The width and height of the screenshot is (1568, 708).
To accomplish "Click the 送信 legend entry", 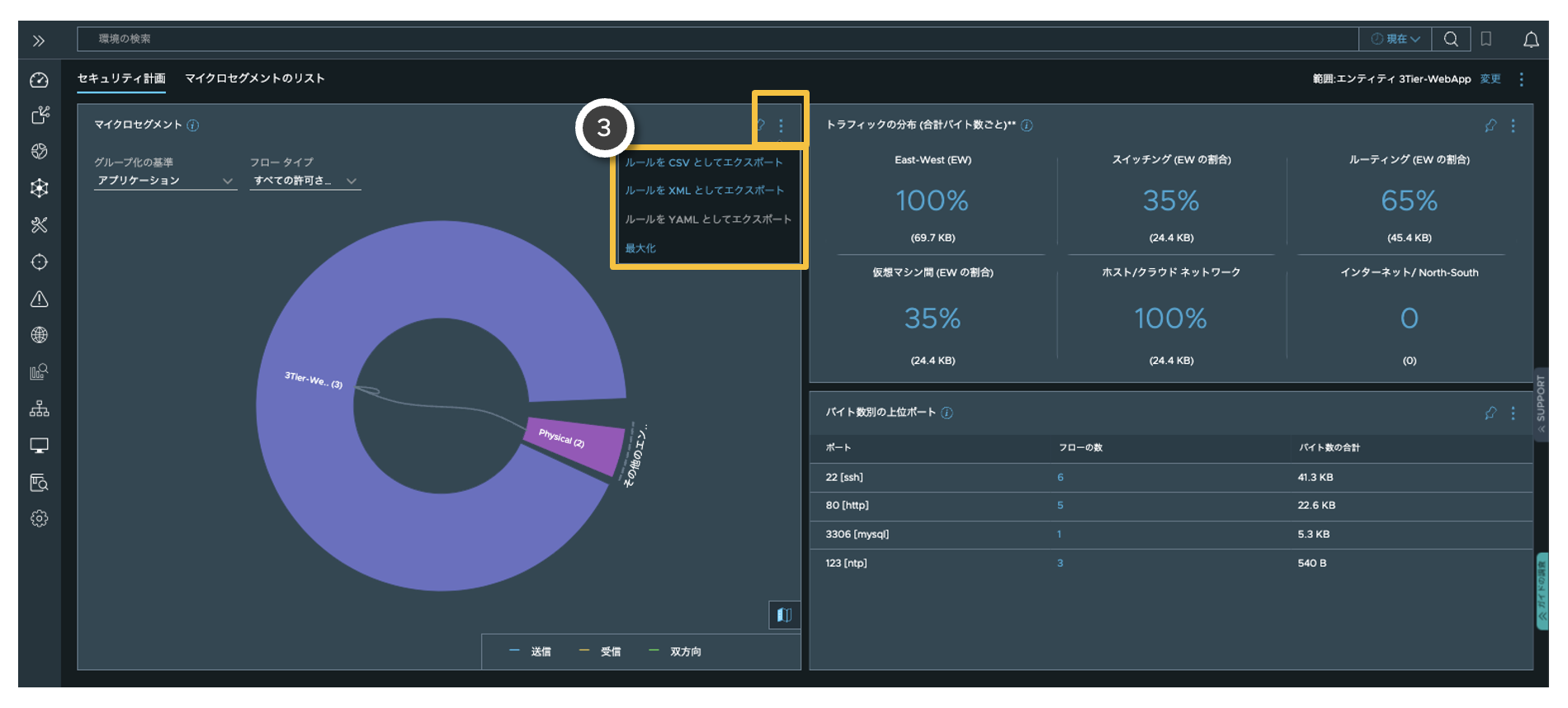I will coord(530,652).
